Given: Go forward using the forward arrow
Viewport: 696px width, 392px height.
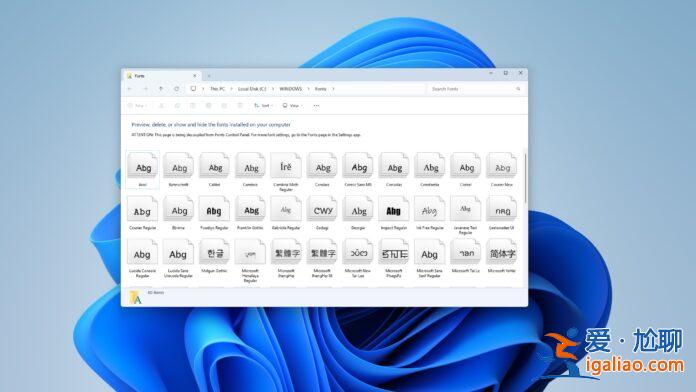Looking at the screenshot, I should (145, 89).
